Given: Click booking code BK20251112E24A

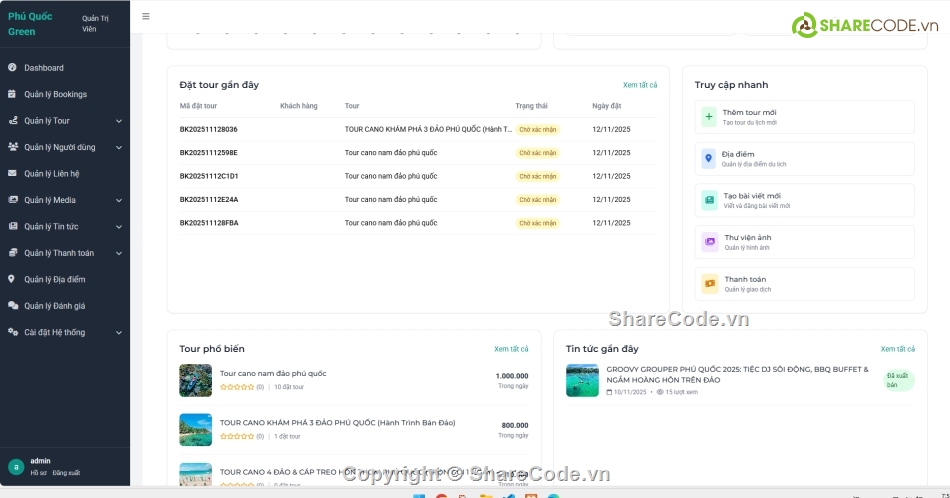Looking at the screenshot, I should pos(209,199).
